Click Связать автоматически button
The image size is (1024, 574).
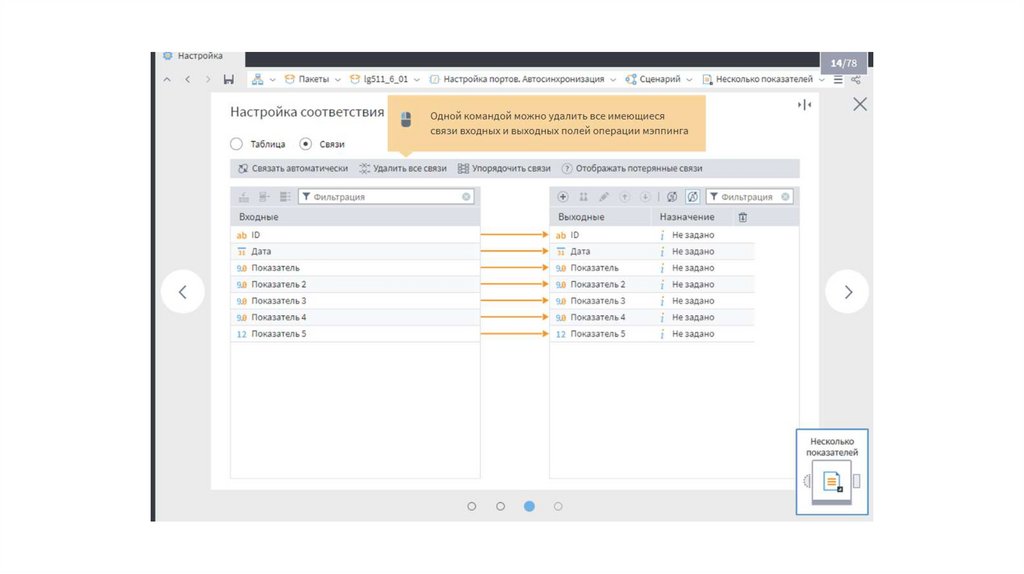click(293, 169)
